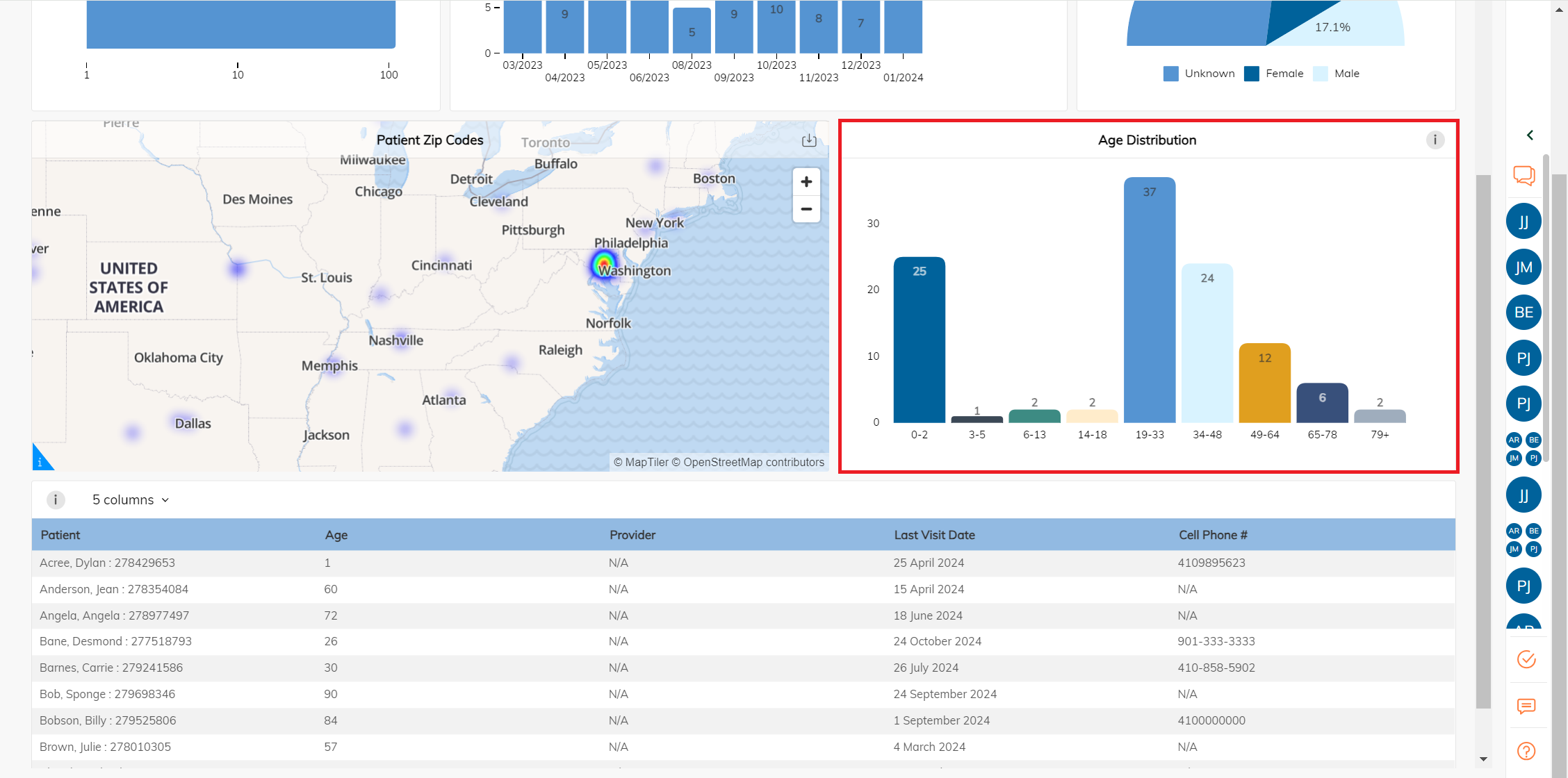Collapse the right sidebar with chevron
Image resolution: width=1568 pixels, height=778 pixels.
click(1530, 135)
